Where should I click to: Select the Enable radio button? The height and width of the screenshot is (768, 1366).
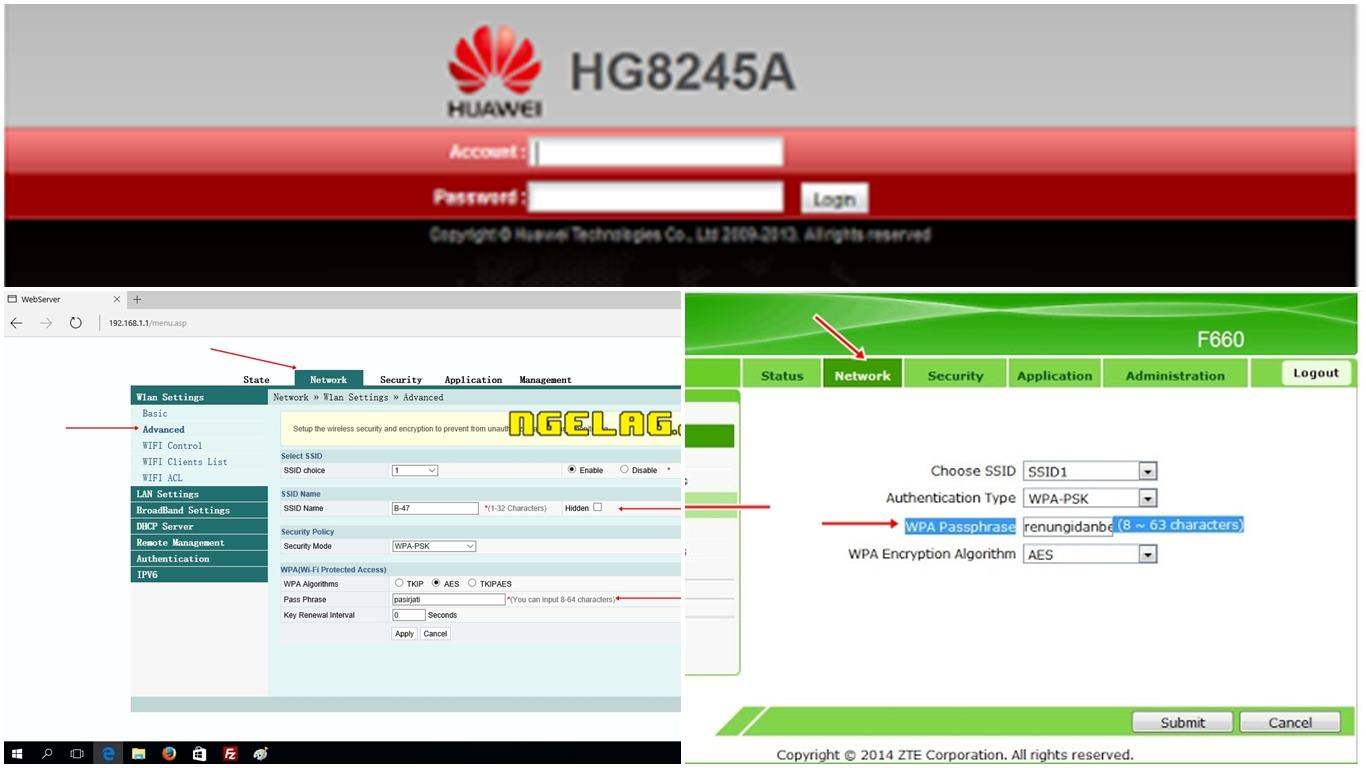click(572, 469)
